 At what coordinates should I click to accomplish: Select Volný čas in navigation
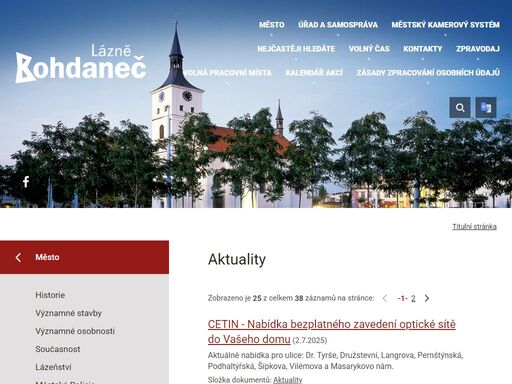[369, 49]
